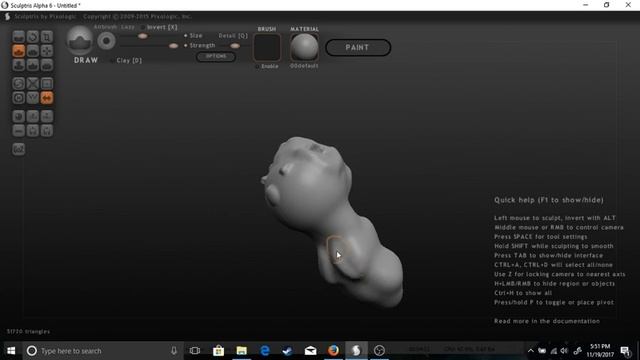This screenshot has width=640, height=360.
Task: Click the circular ring icon beside Draw
Action: pyautogui.click(x=106, y=41)
